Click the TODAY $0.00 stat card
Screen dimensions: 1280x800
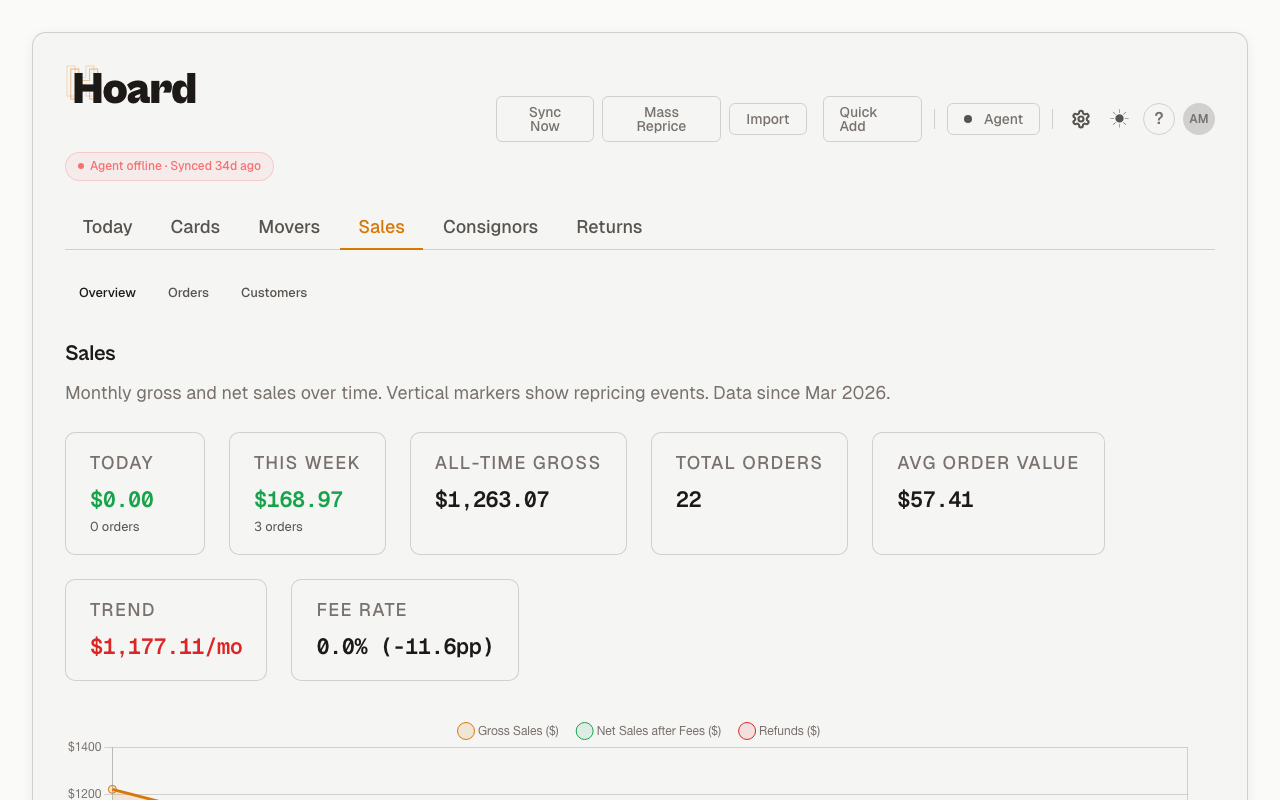135,493
